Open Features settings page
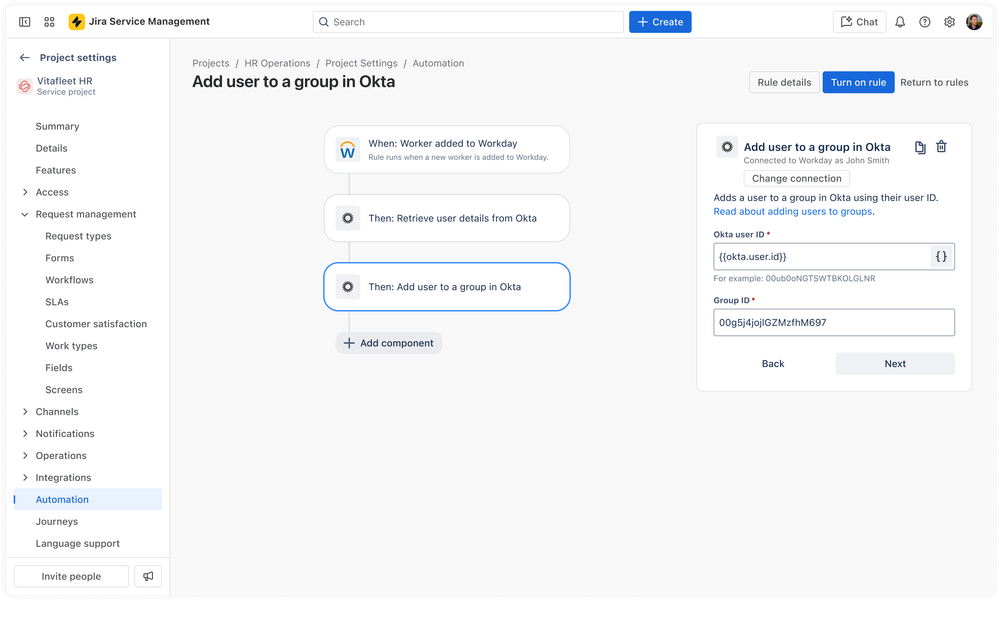Image resolution: width=999 pixels, height=627 pixels. 56,170
